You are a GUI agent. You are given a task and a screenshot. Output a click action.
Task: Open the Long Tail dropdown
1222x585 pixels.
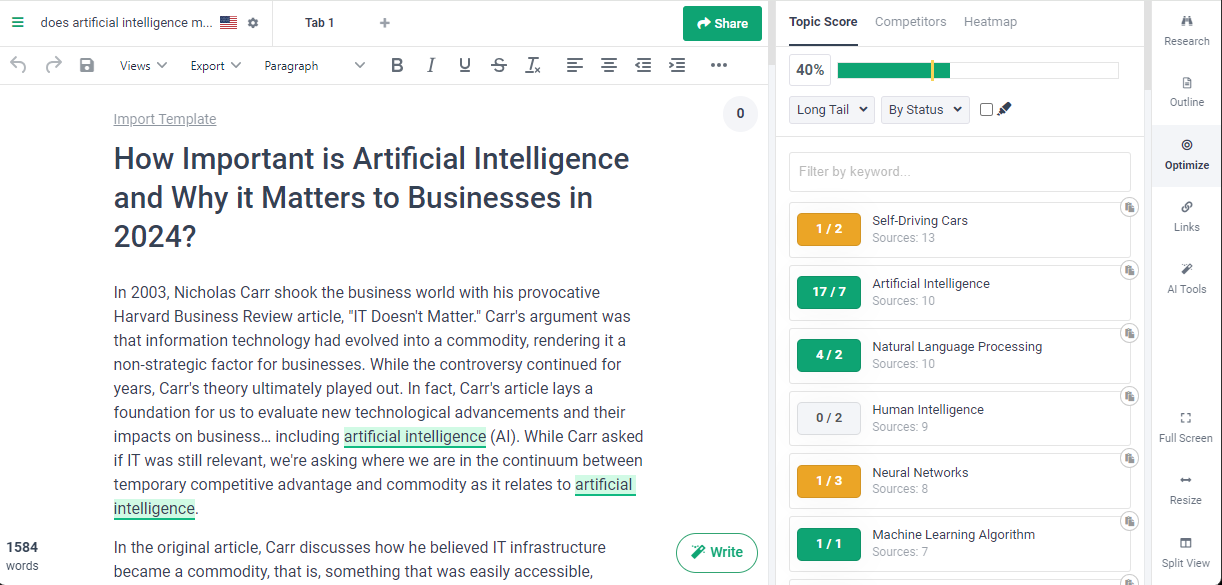click(832, 110)
